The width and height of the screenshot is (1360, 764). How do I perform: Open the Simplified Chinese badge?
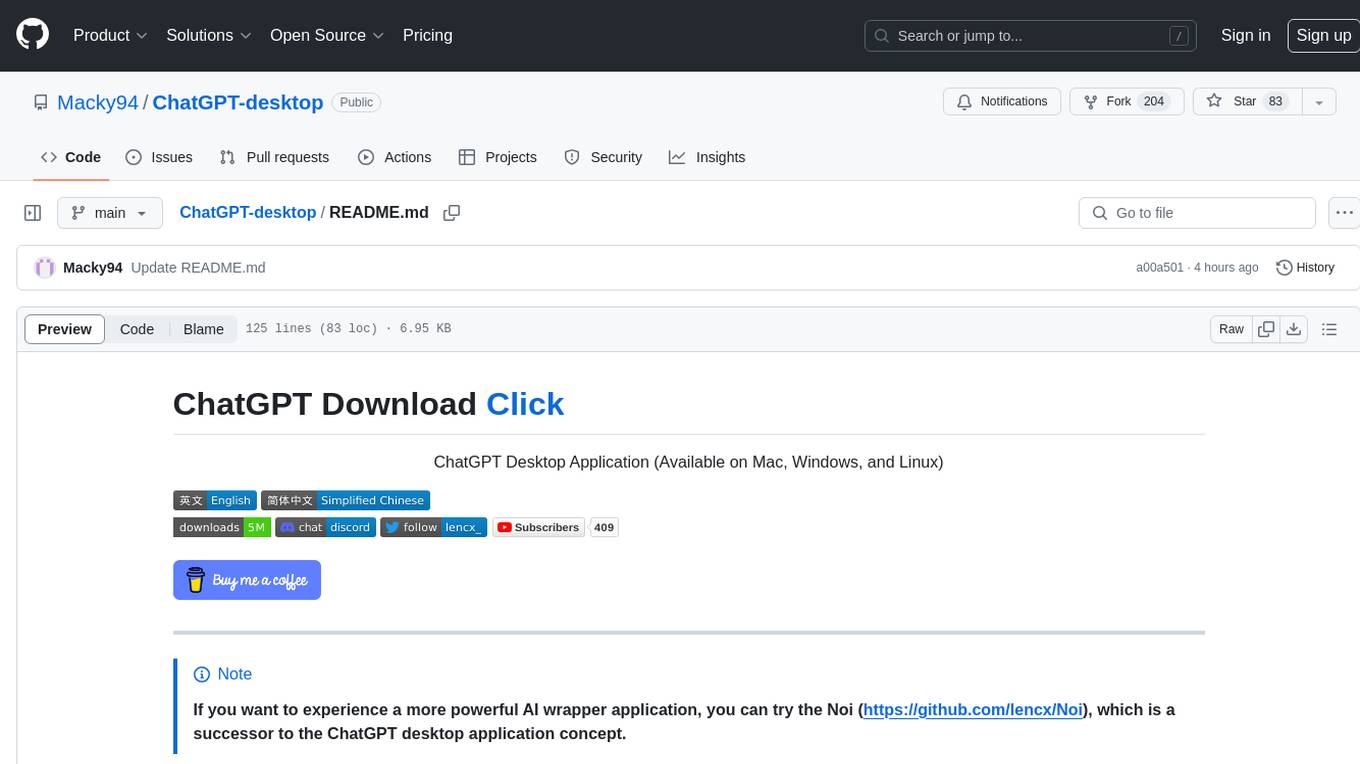coord(345,500)
